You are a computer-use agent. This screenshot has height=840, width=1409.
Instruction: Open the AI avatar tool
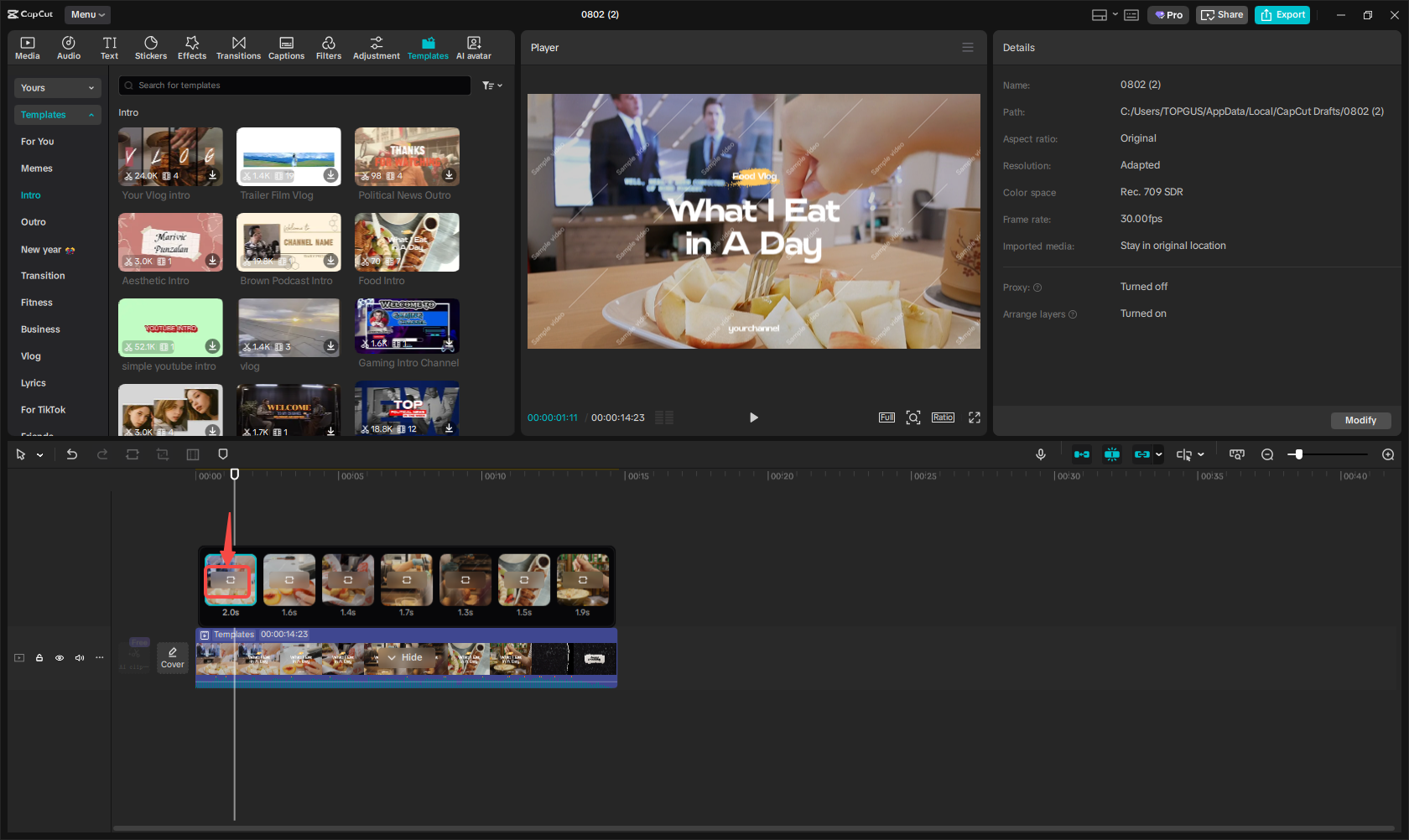coord(473,47)
